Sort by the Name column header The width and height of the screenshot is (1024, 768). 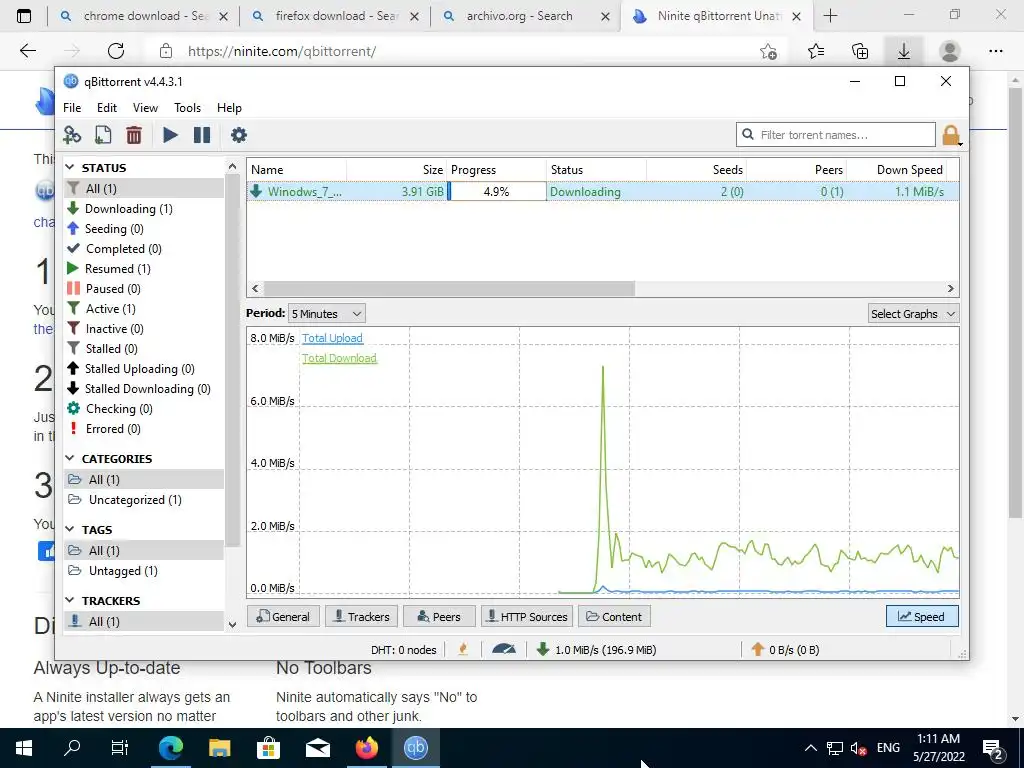297,170
